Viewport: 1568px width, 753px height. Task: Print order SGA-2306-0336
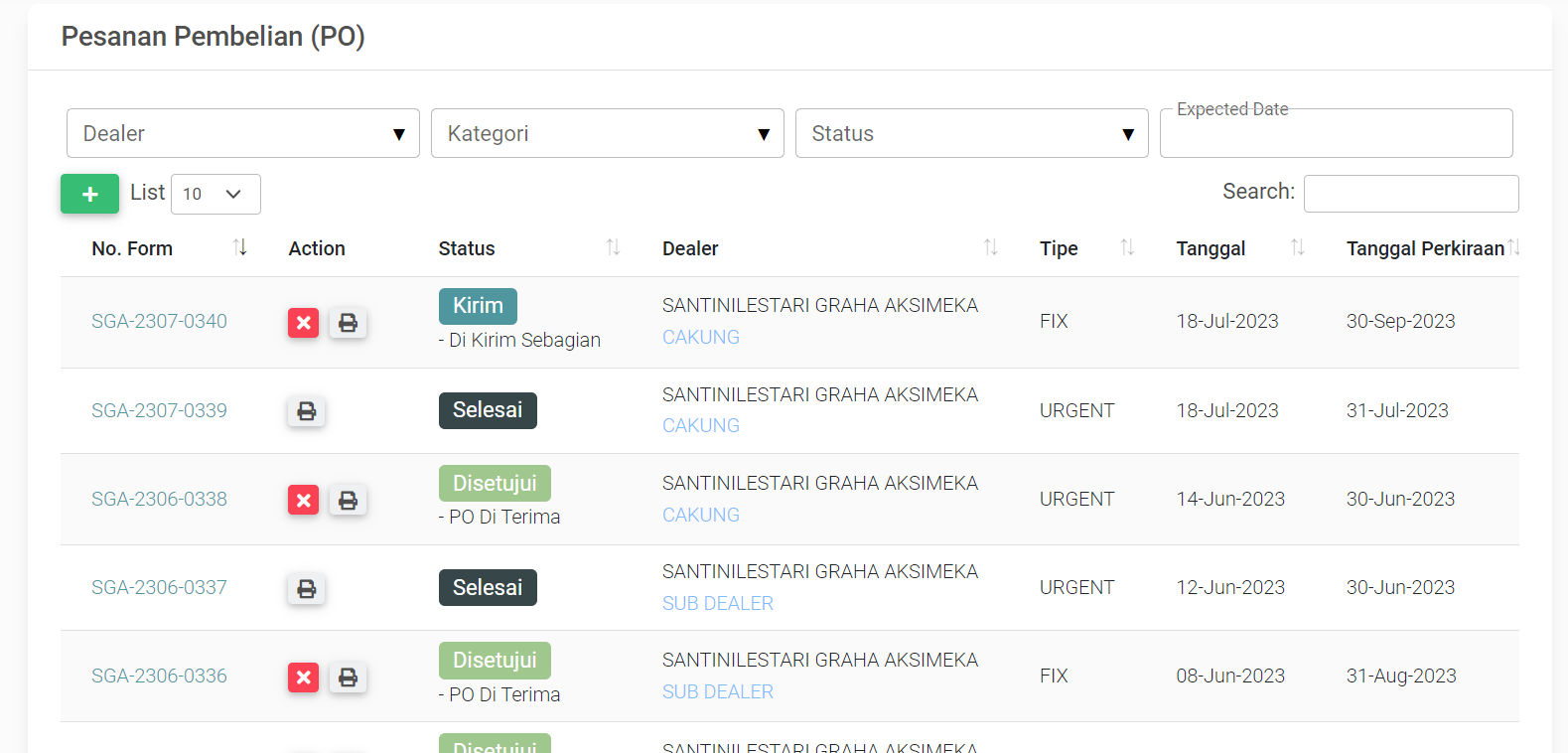point(348,678)
